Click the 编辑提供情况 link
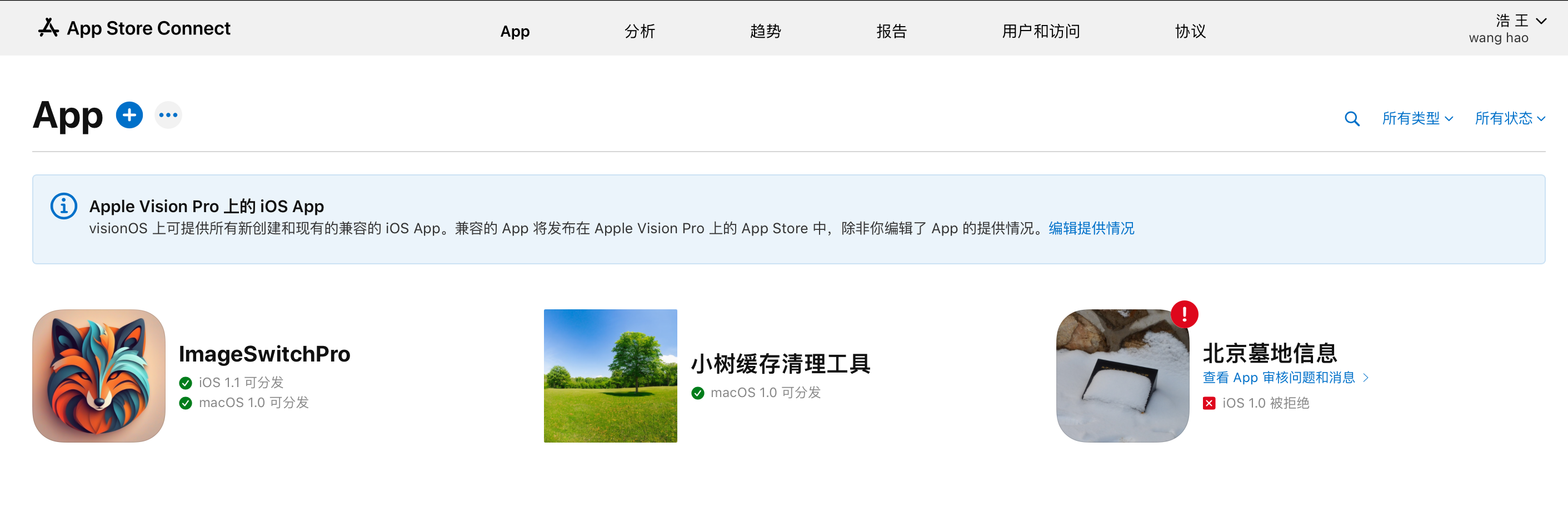1568x522 pixels. [x=1091, y=229]
